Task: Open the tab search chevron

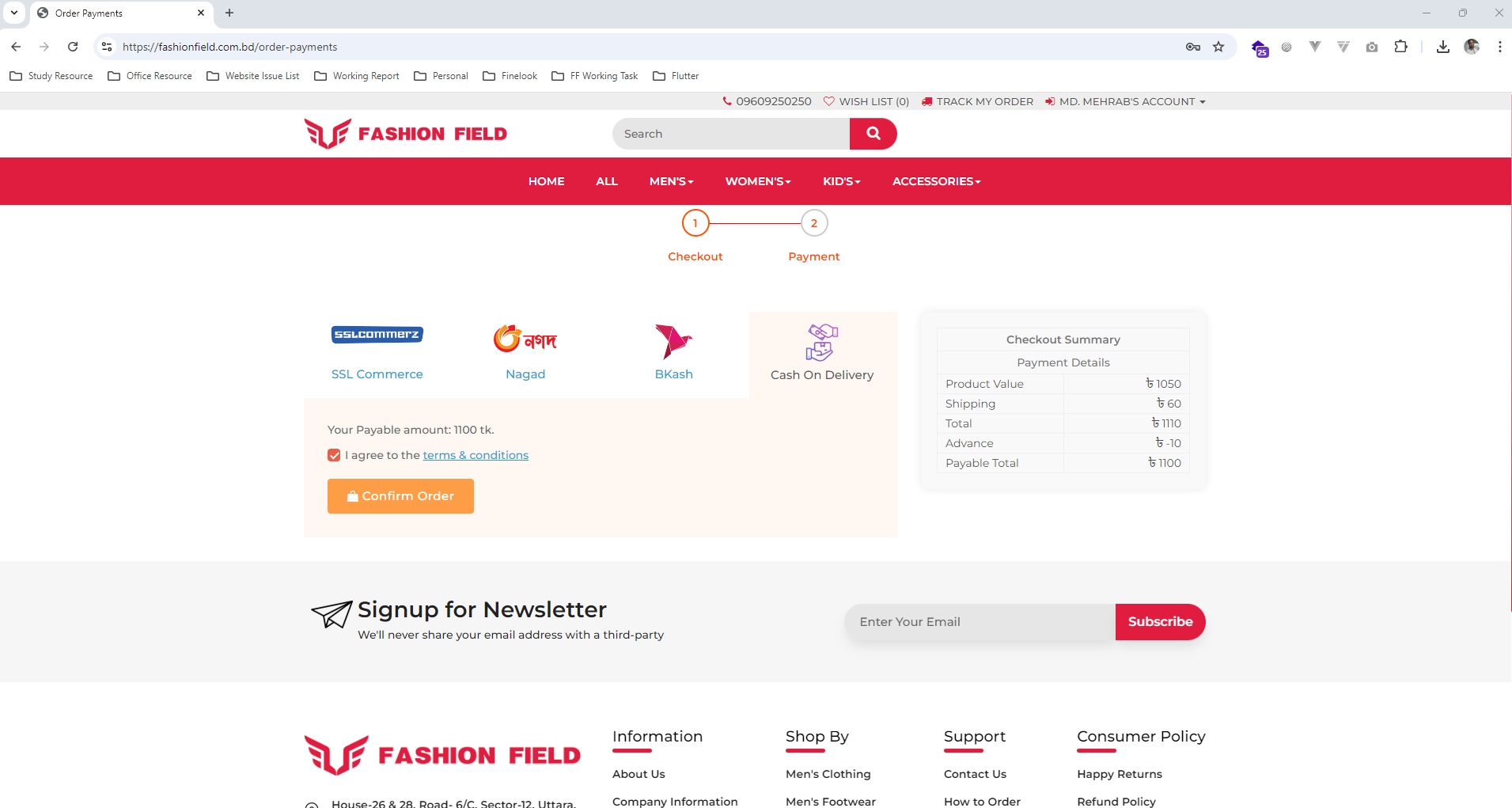Action: [14, 13]
